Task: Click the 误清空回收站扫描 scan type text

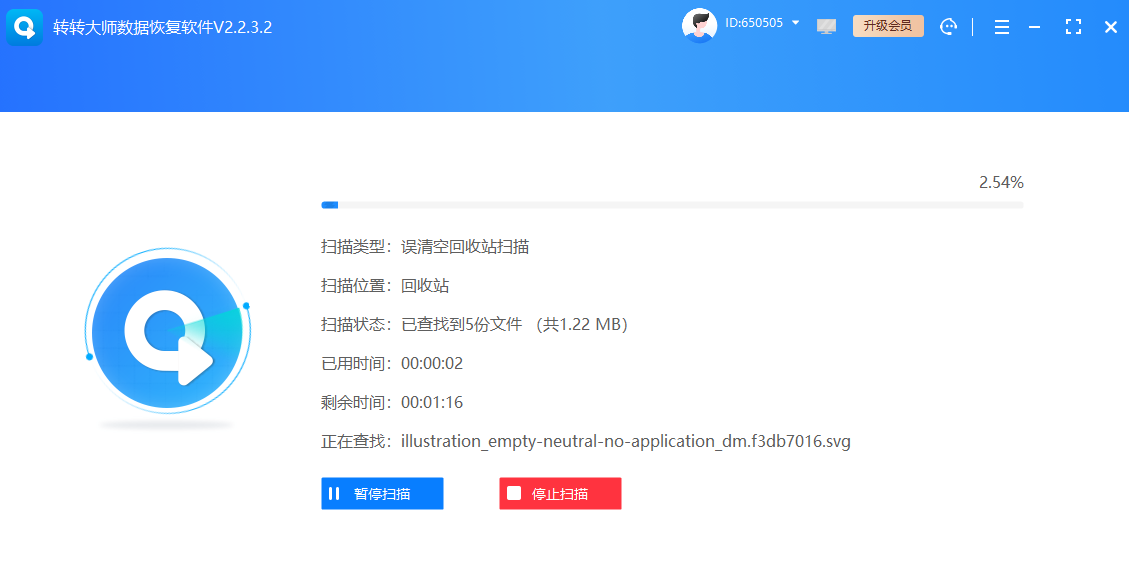Action: pyautogui.click(x=465, y=247)
